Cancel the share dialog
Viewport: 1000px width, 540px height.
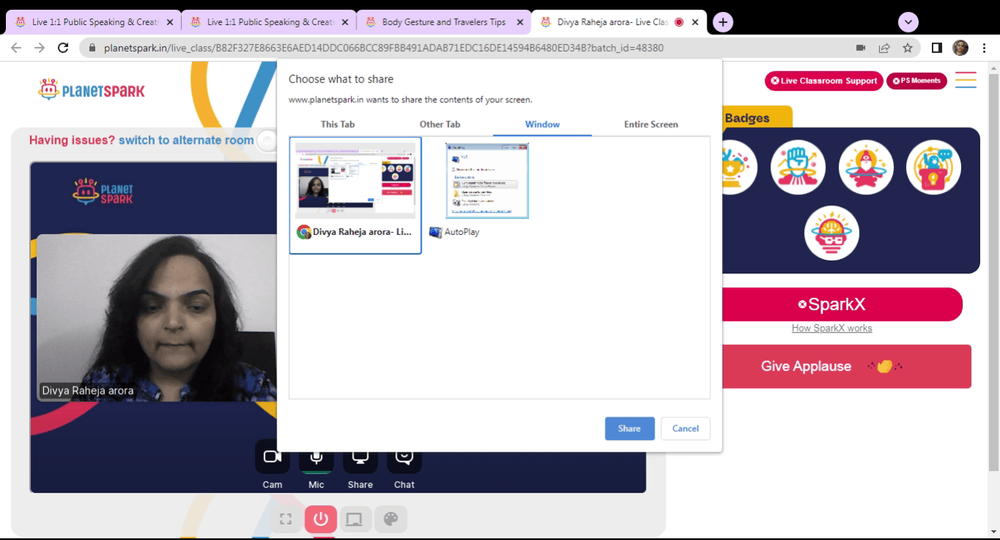(686, 428)
